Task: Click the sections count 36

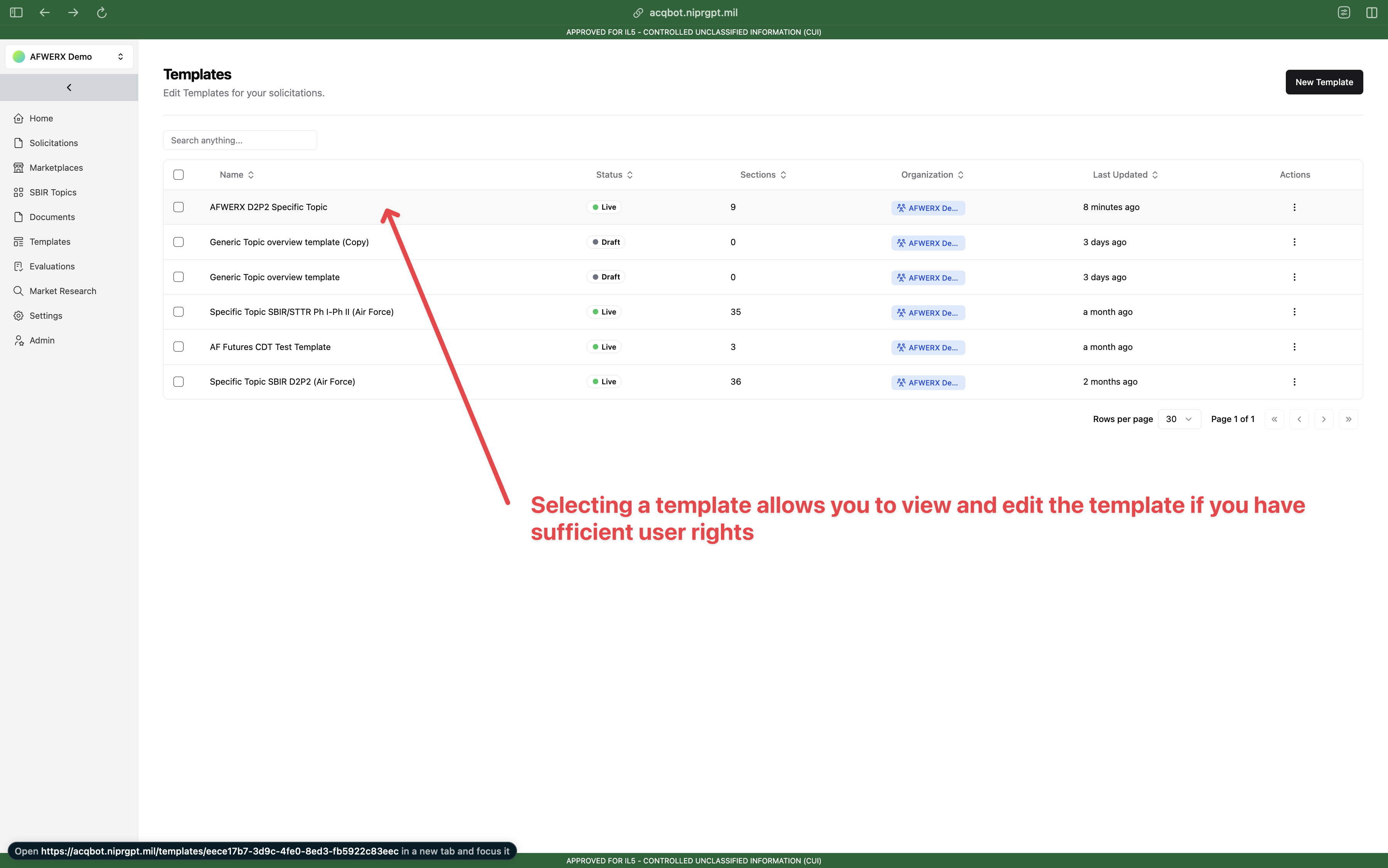Action: pos(736,382)
